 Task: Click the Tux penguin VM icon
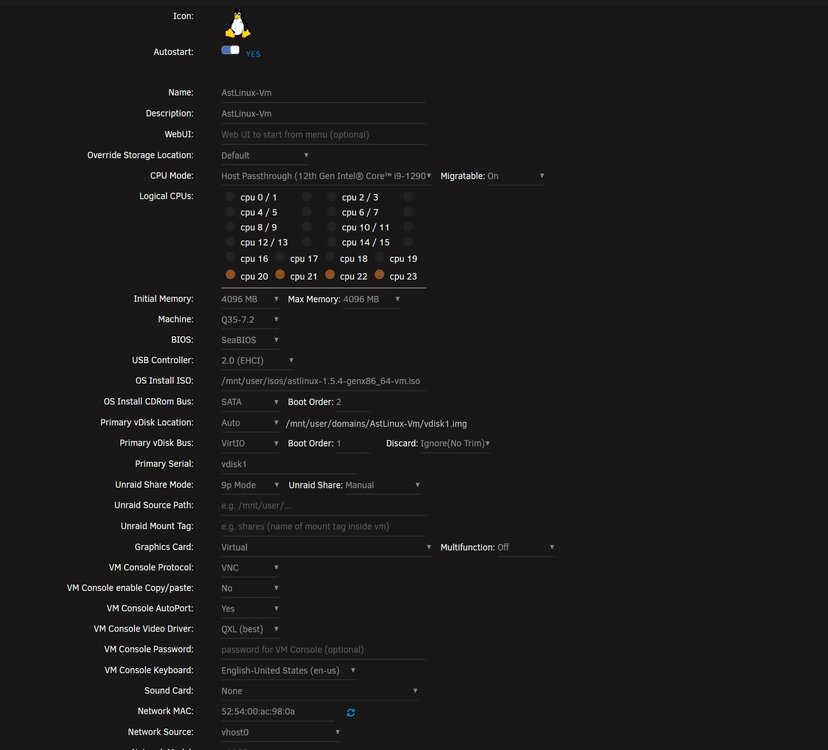click(x=238, y=24)
